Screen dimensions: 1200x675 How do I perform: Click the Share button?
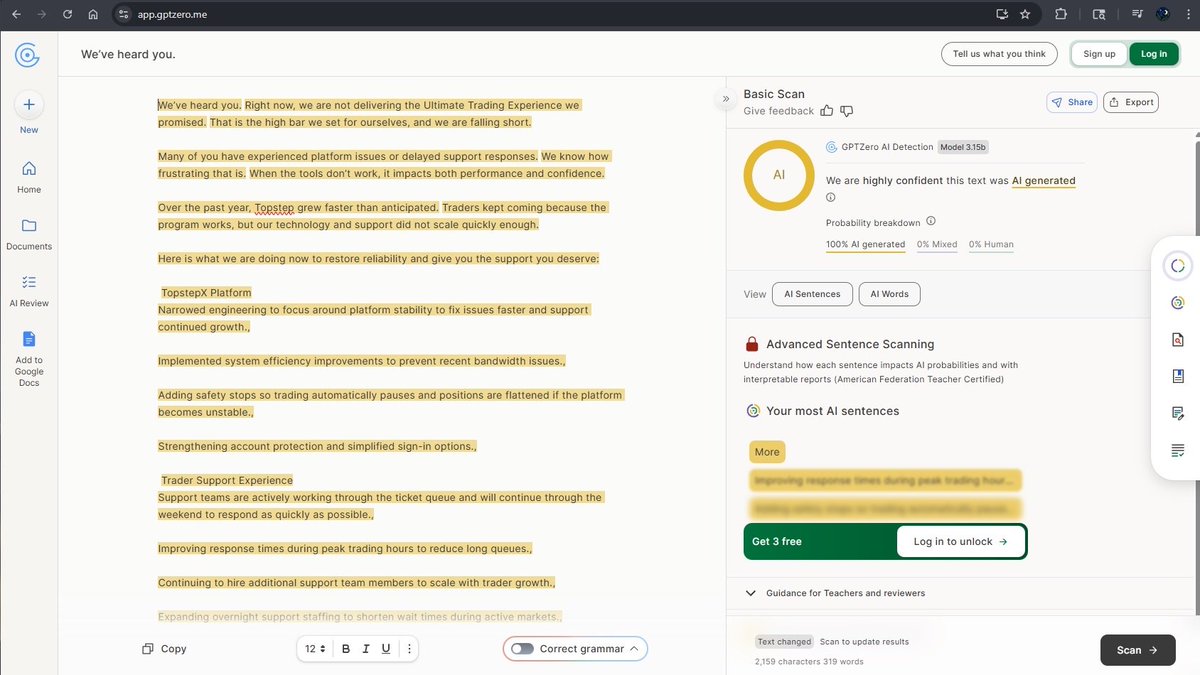[x=1071, y=102]
